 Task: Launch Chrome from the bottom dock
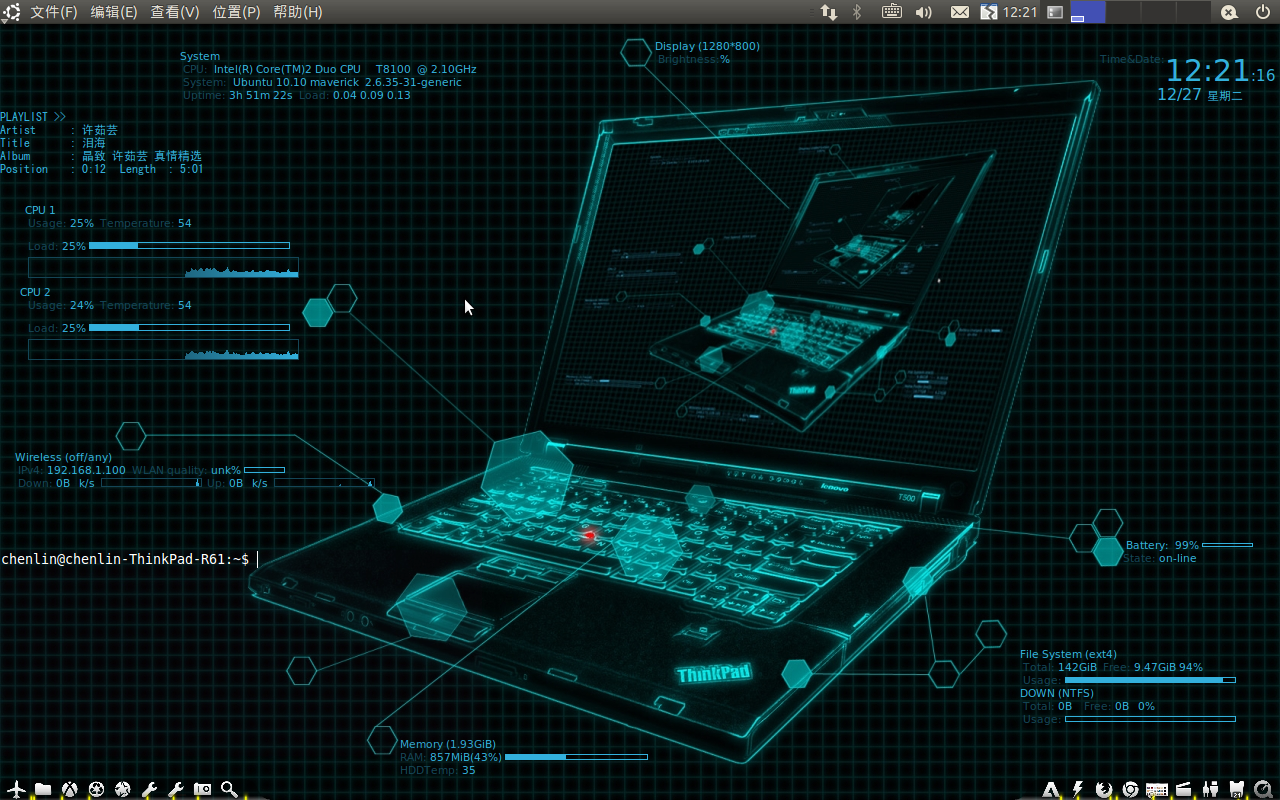coord(1130,790)
